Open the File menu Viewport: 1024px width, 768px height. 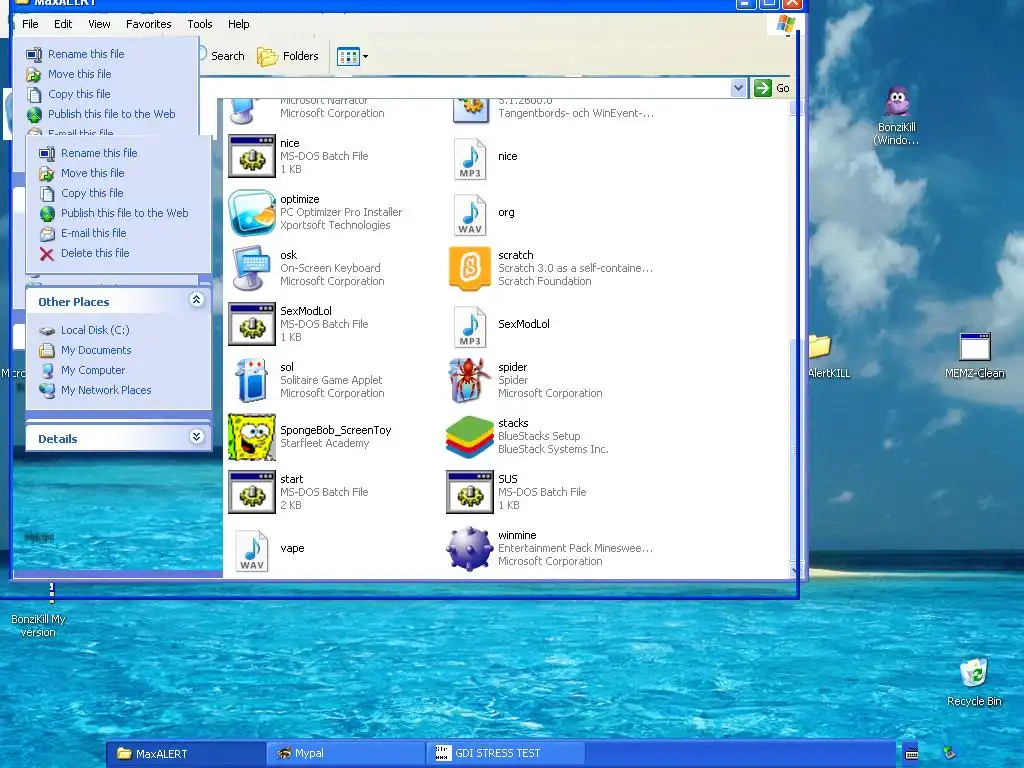click(30, 24)
